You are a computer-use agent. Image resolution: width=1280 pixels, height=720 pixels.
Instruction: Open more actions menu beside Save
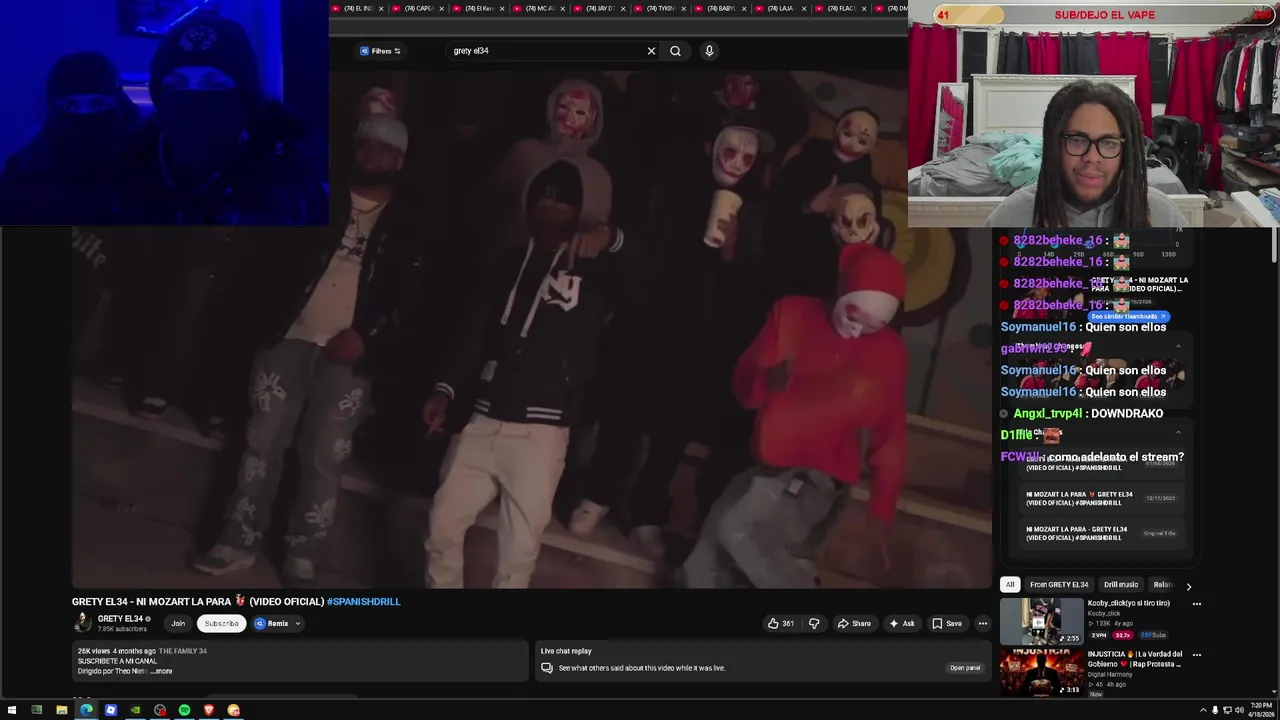pyautogui.click(x=983, y=623)
